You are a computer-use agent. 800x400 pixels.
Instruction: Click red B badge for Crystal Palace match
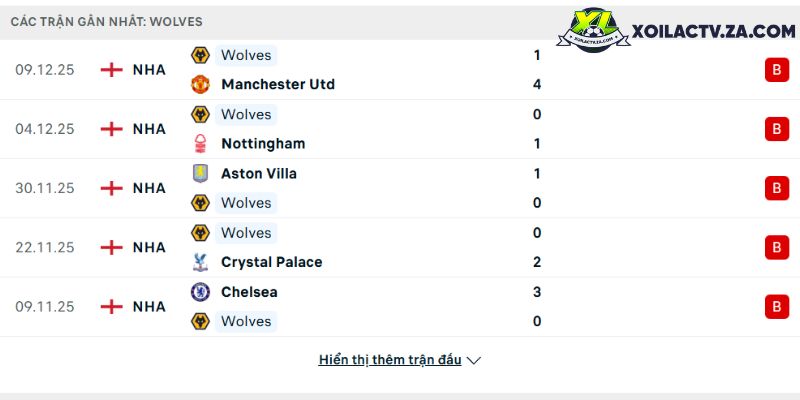[x=777, y=247]
